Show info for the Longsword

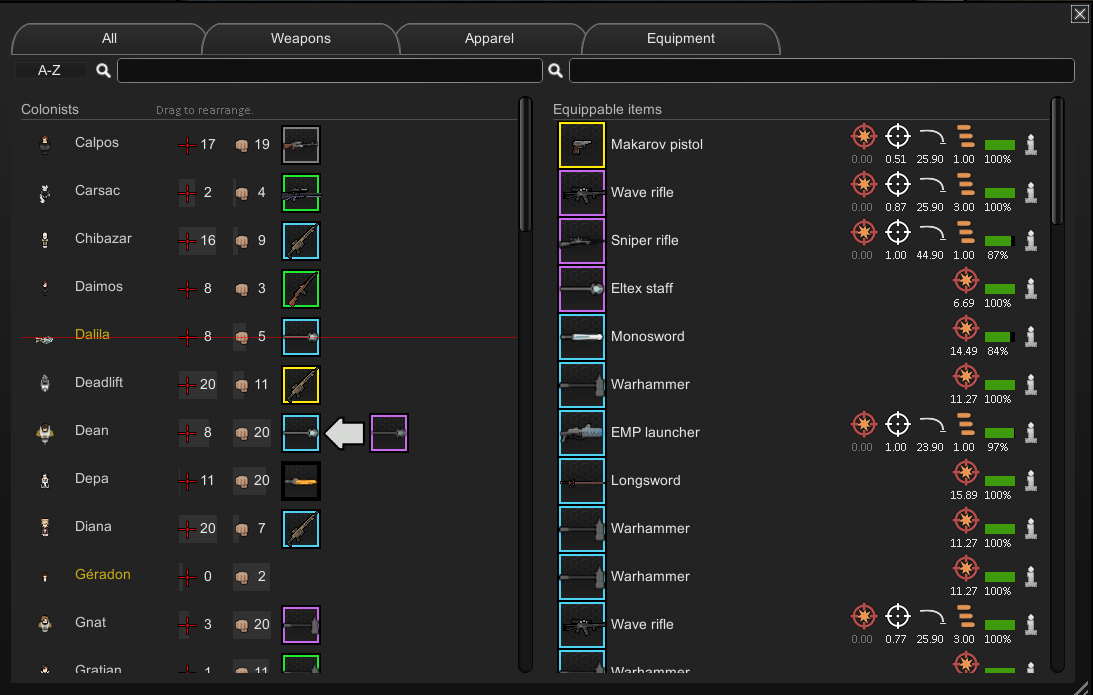point(1031,480)
